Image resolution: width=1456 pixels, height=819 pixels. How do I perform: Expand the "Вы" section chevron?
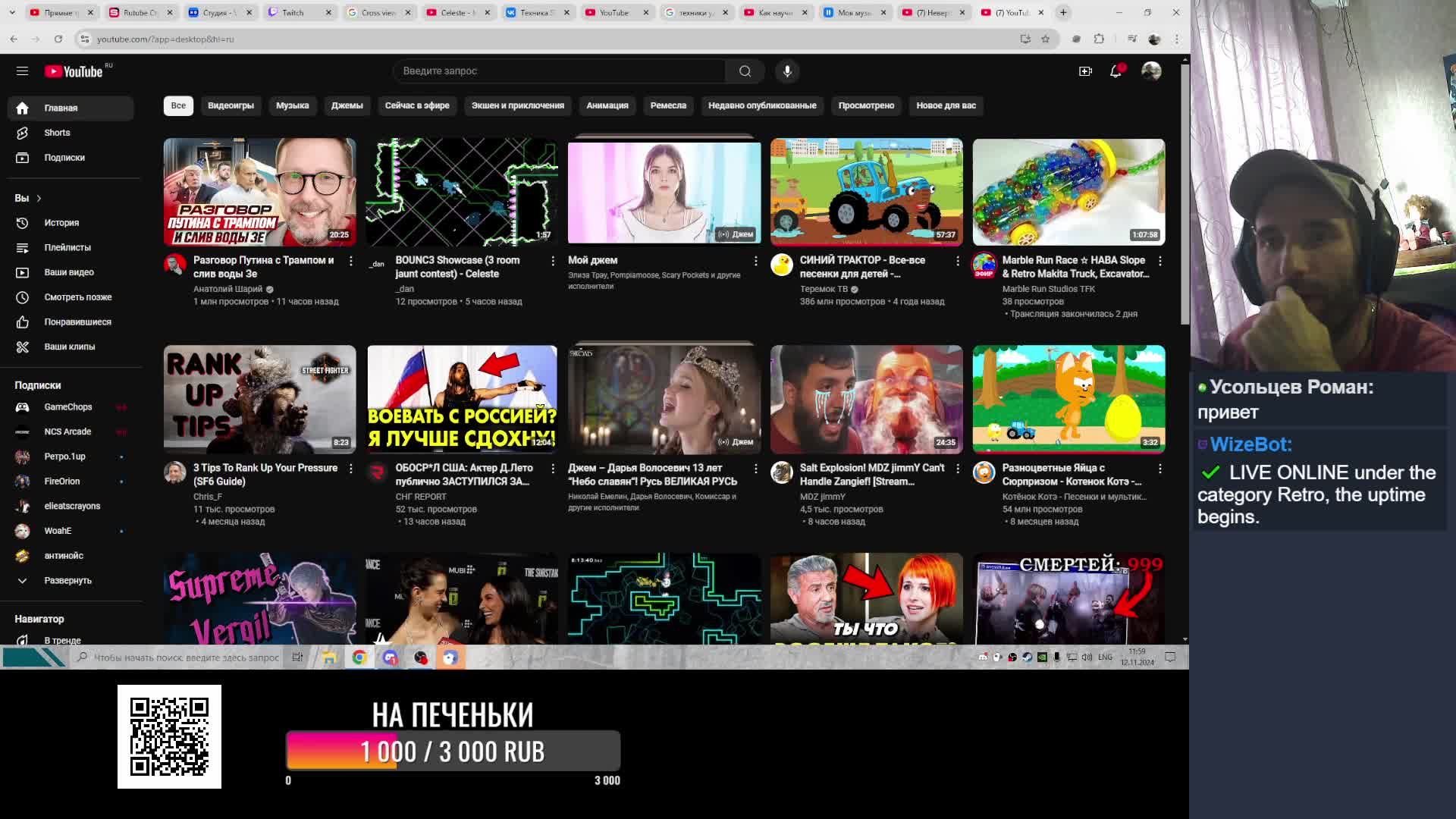click(x=39, y=198)
